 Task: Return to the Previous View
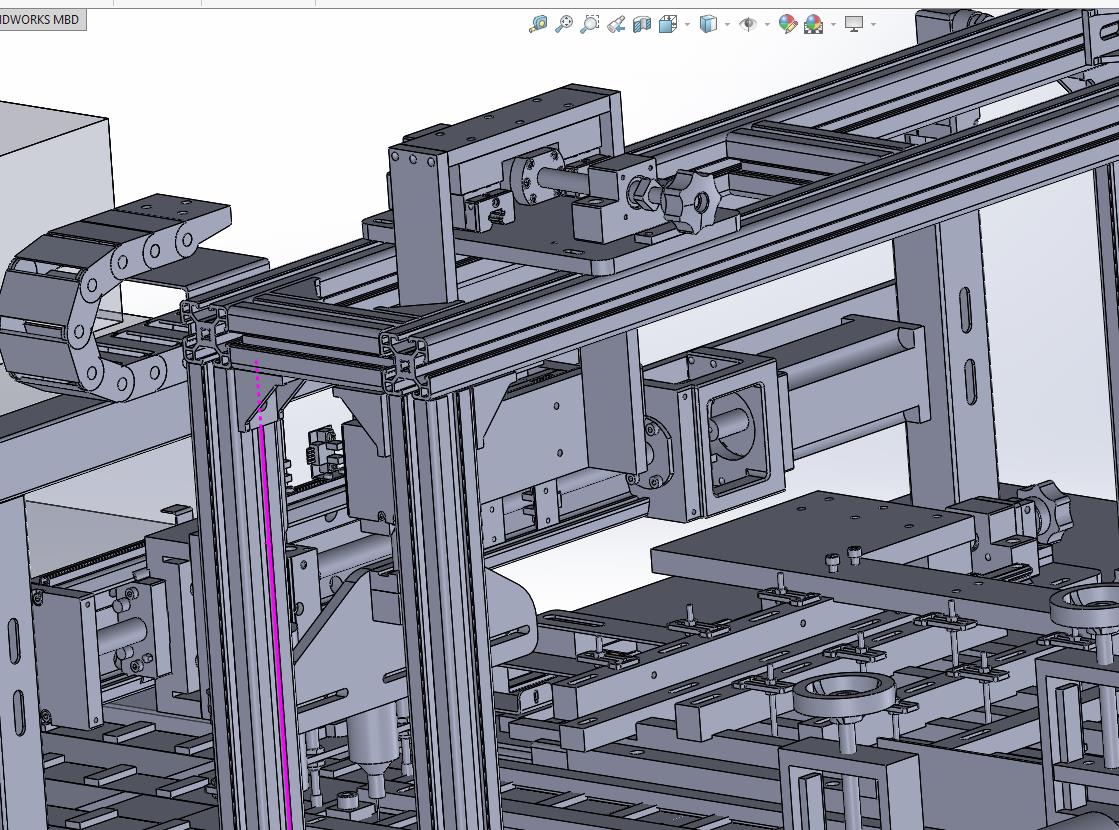click(616, 24)
